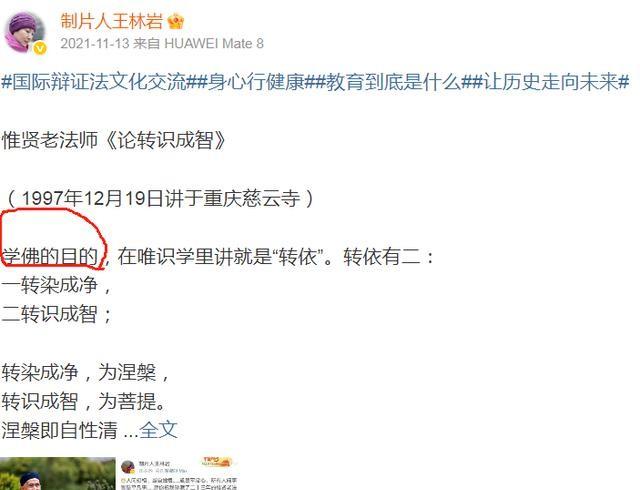Click the 来自 HUAWEI Mate 8 source
640x490 pixels.
[x=198, y=43]
